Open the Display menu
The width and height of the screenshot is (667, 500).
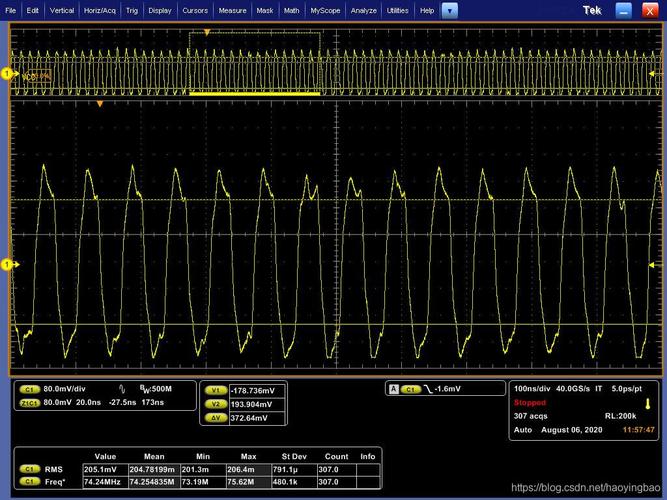(160, 11)
